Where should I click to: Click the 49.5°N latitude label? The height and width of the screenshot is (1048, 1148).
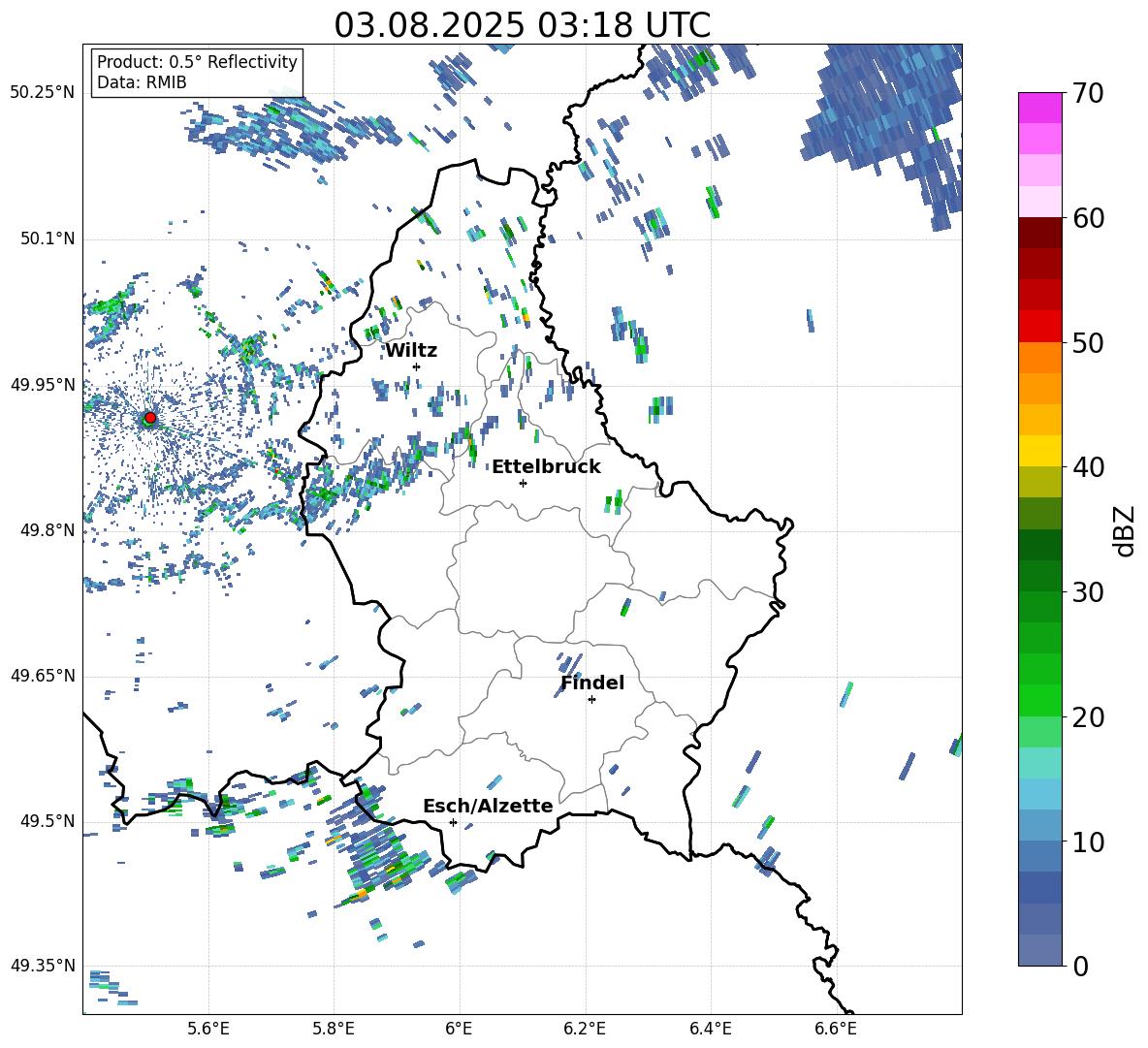tap(48, 820)
